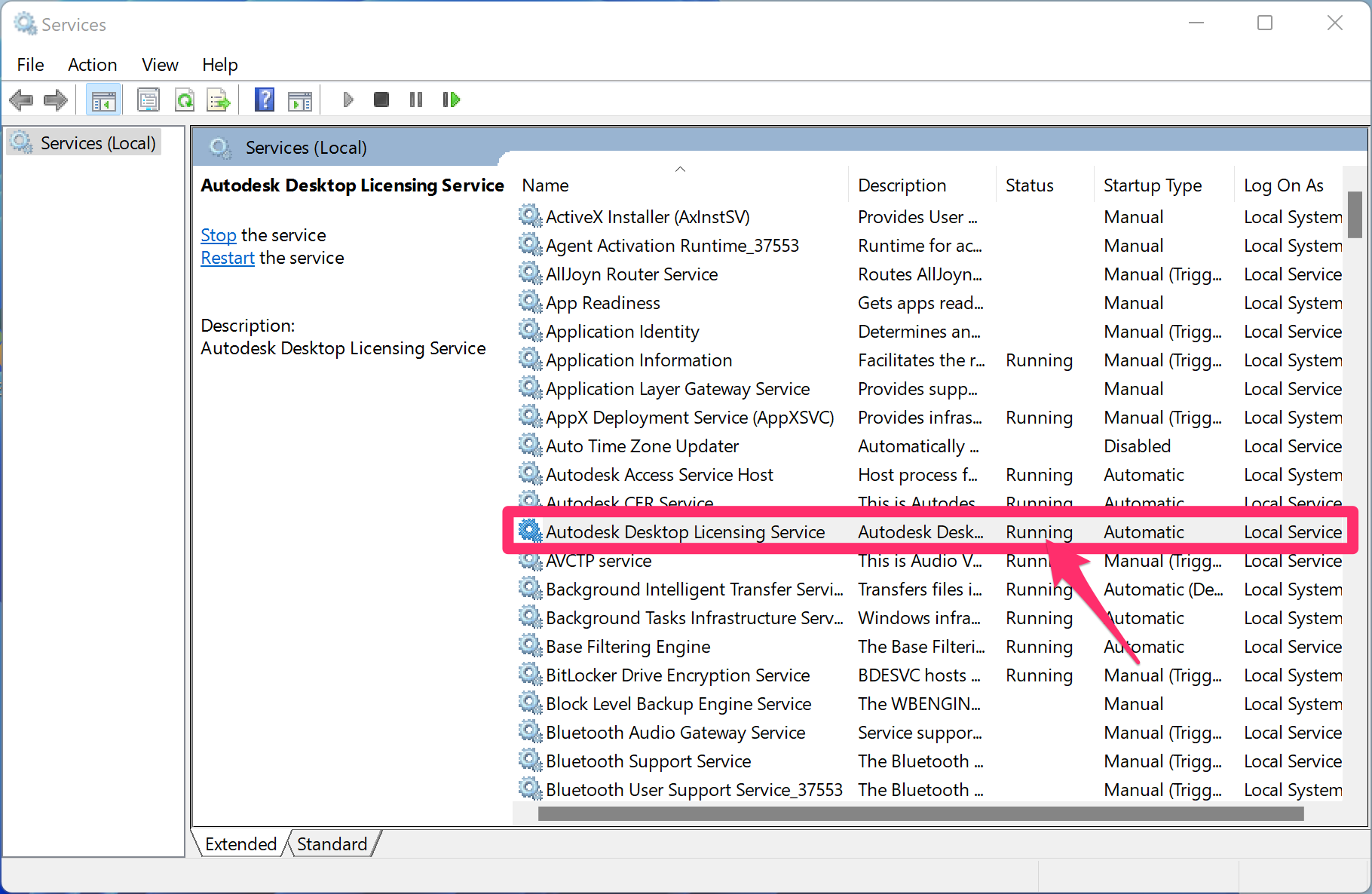Viewport: 1372px width, 894px height.
Task: Select the Bluetooth Support Service row
Action: 648,761
